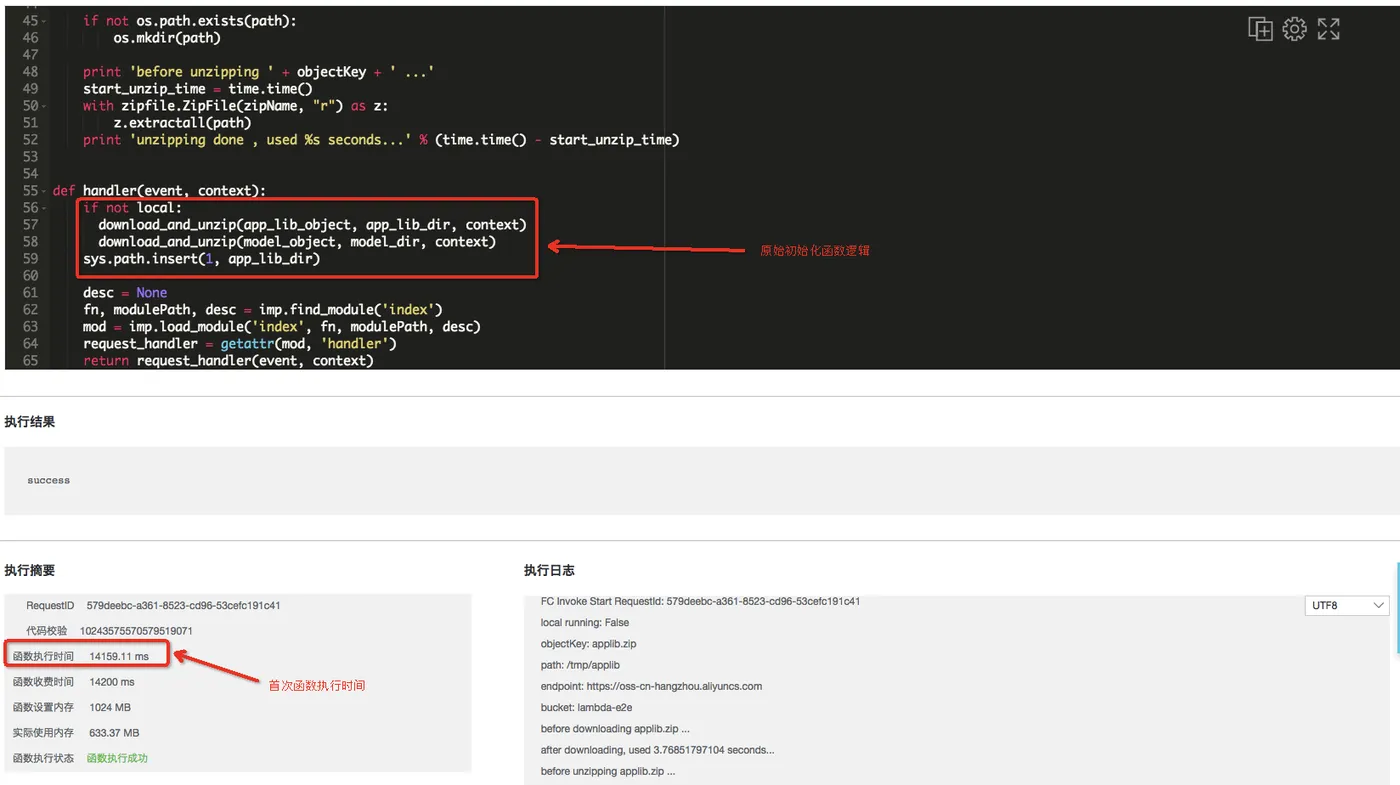1400x785 pixels.
Task: Click the 'start_unzip_time = time.time()' line
Action: coord(198,89)
